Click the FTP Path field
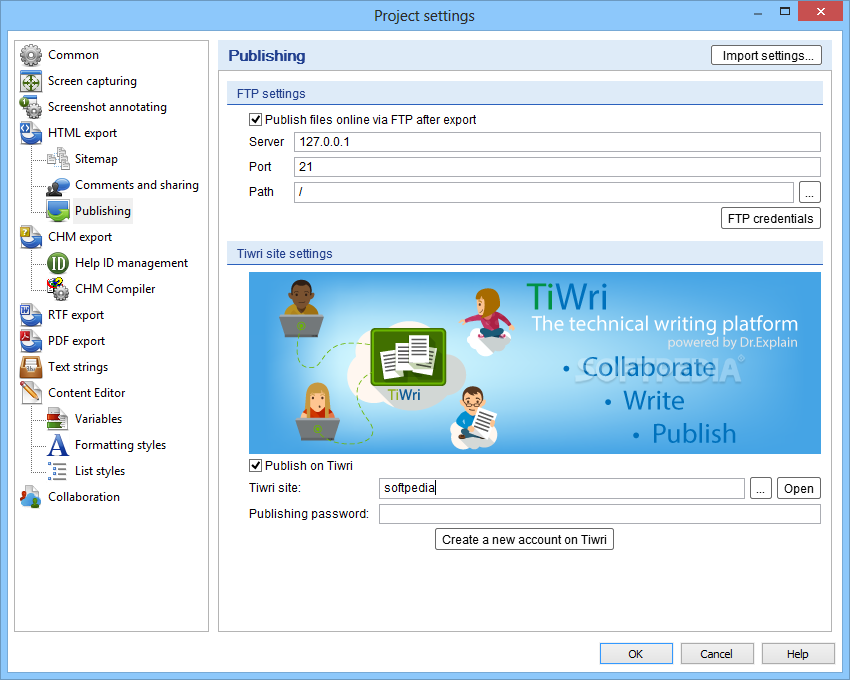 544,192
